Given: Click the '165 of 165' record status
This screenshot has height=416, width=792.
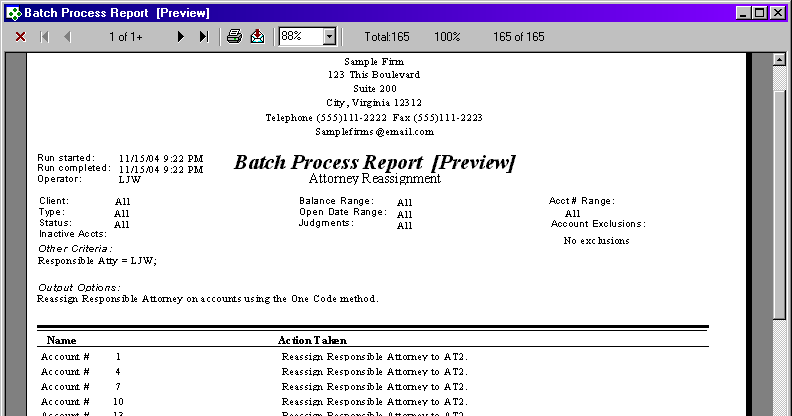Looking at the screenshot, I should 519,37.
